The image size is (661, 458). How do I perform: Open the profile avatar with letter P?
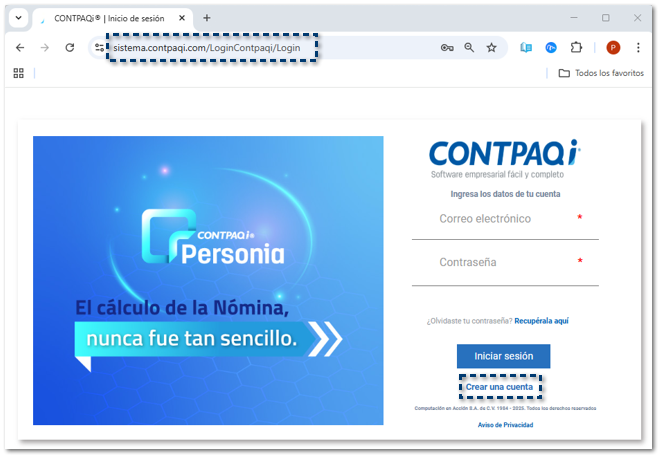(613, 48)
